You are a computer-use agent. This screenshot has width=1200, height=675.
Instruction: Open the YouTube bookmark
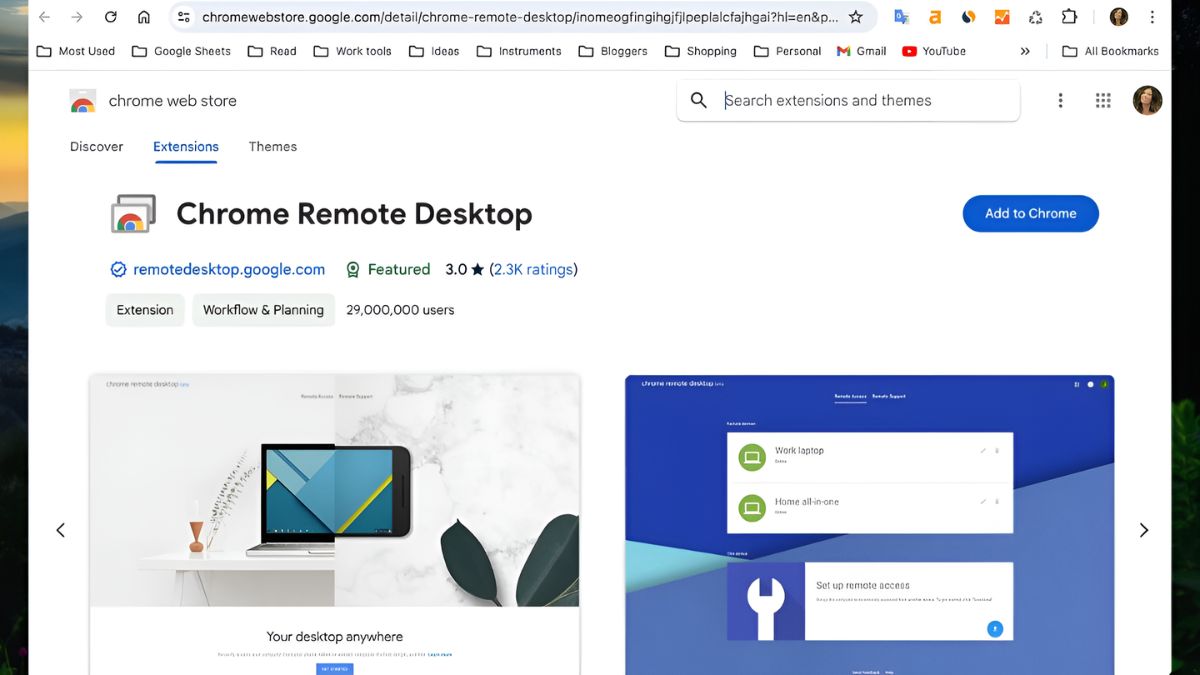pos(933,51)
